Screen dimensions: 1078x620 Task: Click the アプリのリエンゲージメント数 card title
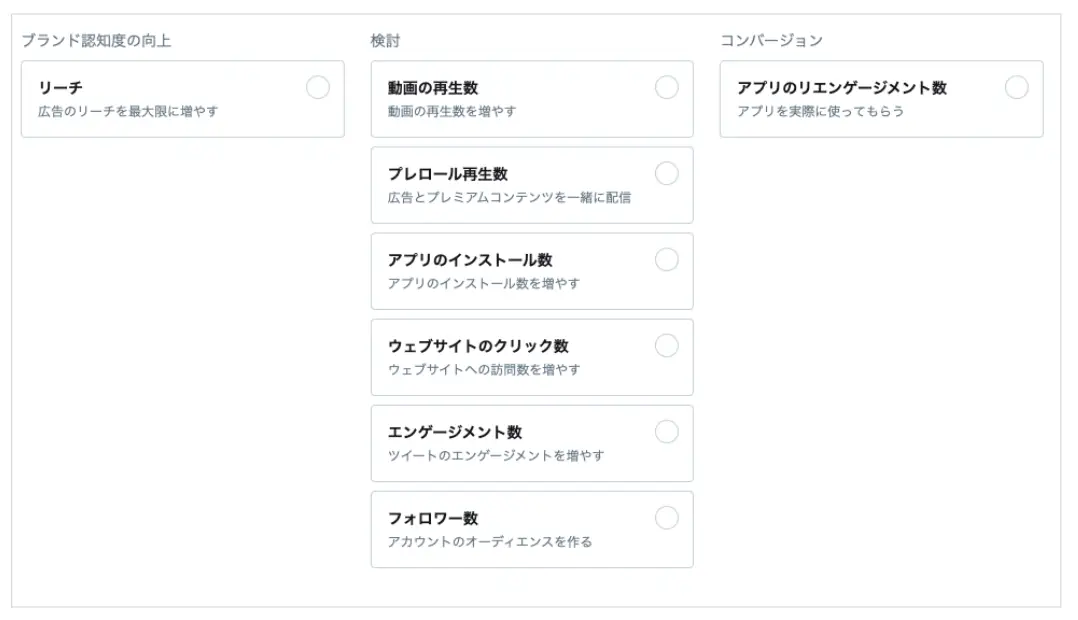coord(842,88)
